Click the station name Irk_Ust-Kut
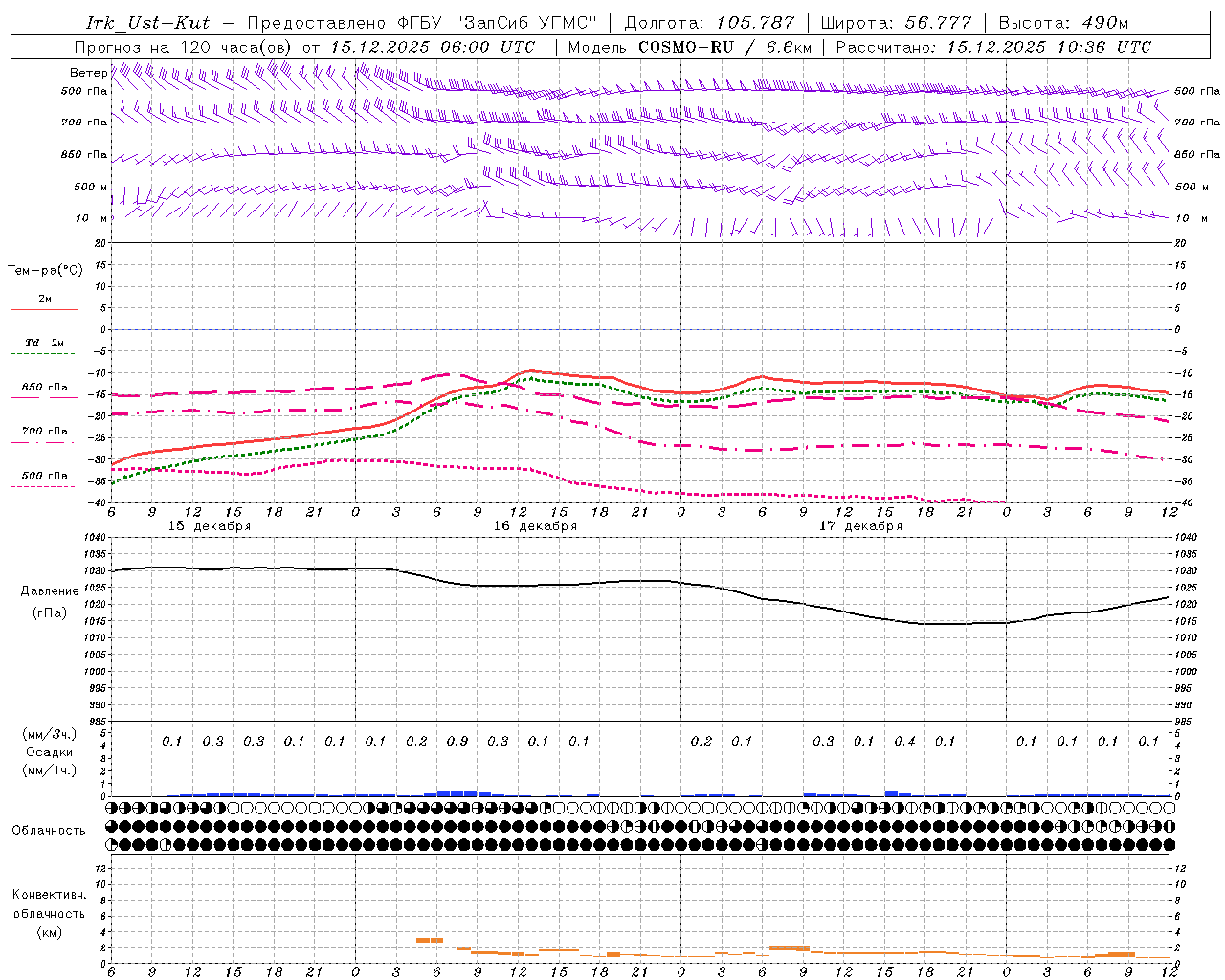The height and width of the screenshot is (980, 1225). (x=148, y=23)
